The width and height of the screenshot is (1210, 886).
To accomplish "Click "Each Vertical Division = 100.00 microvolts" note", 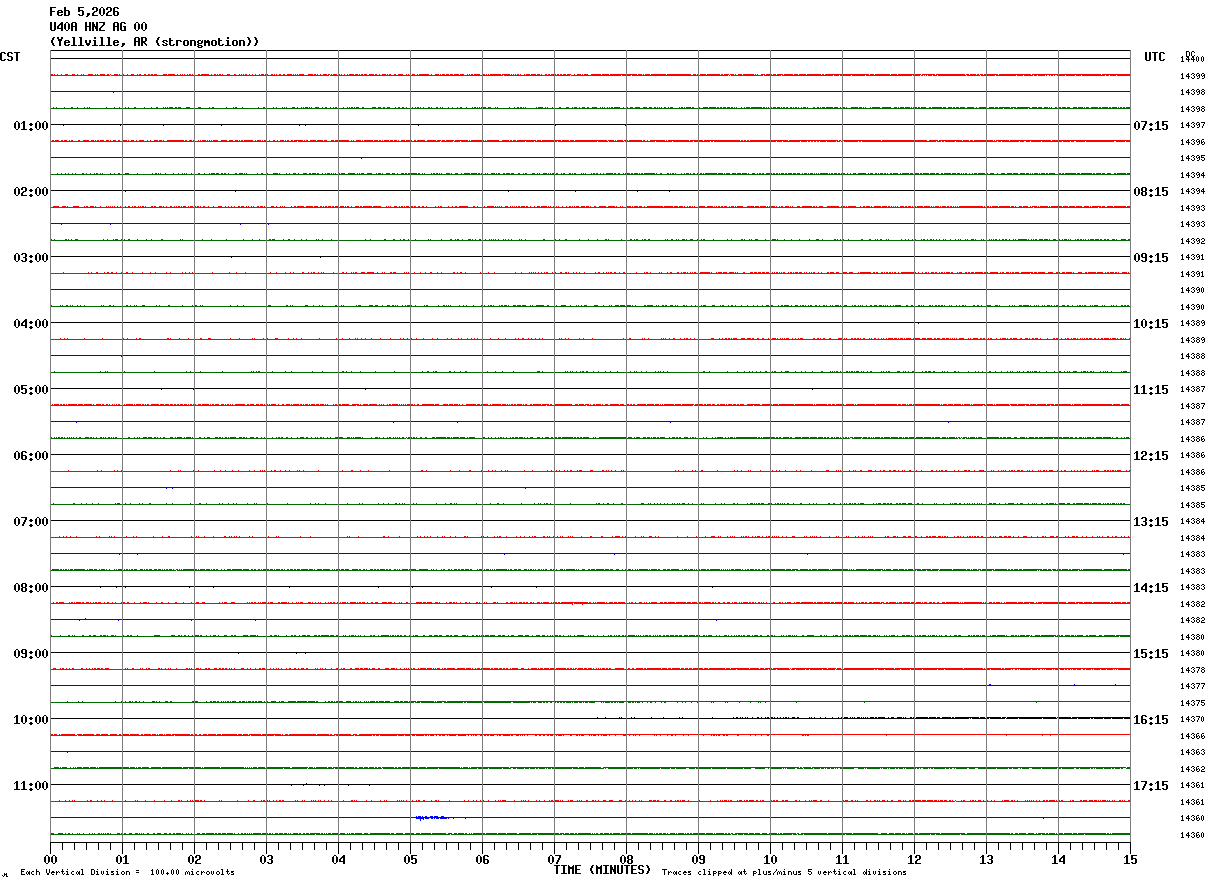I will coord(128,873).
